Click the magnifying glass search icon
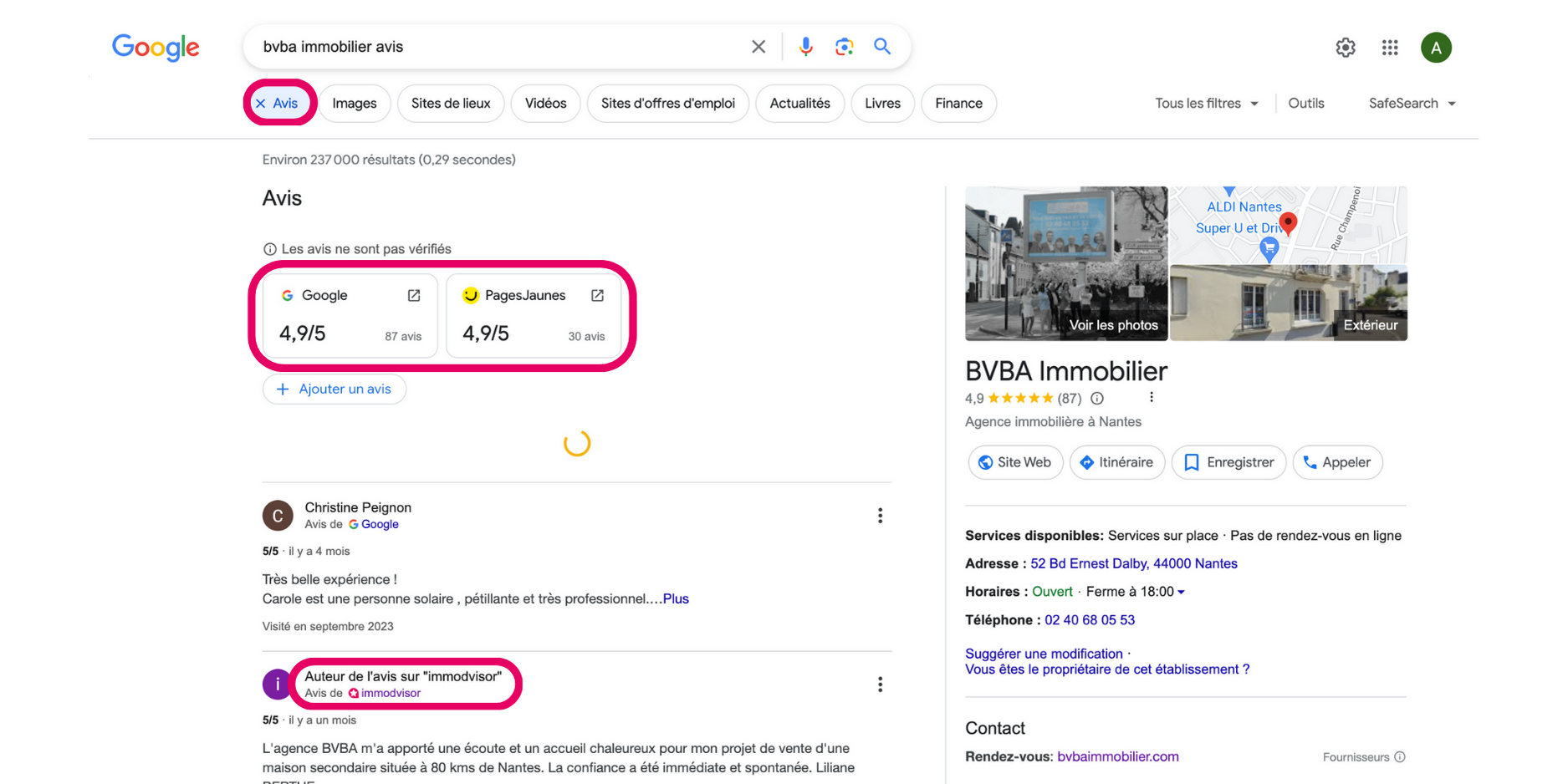Screen dimensions: 1568x784 click(x=882, y=47)
